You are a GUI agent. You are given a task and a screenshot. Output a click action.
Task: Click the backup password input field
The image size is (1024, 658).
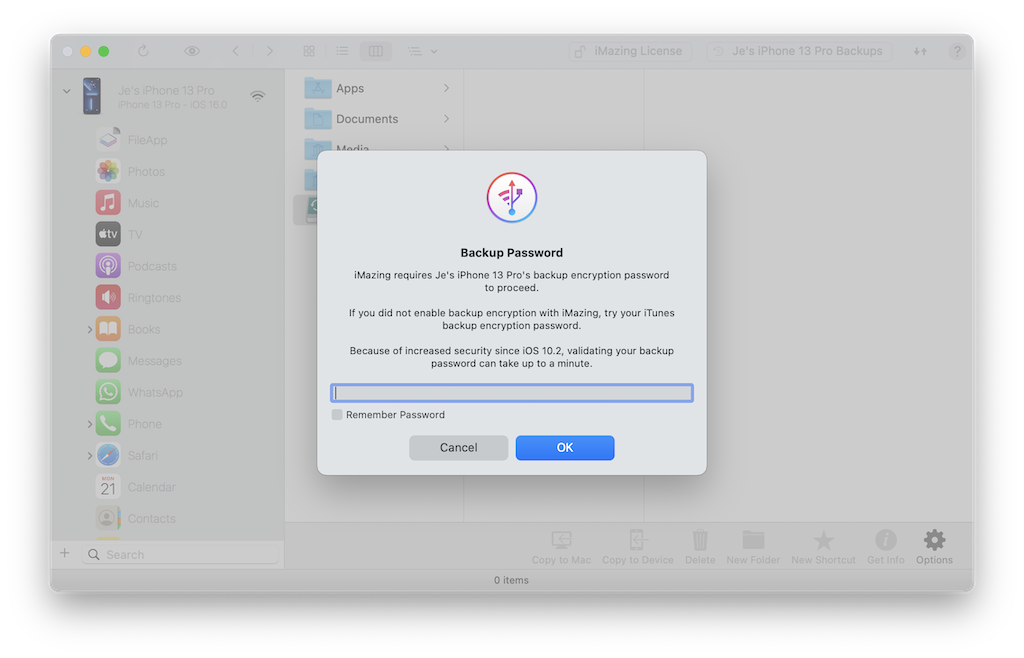511,393
